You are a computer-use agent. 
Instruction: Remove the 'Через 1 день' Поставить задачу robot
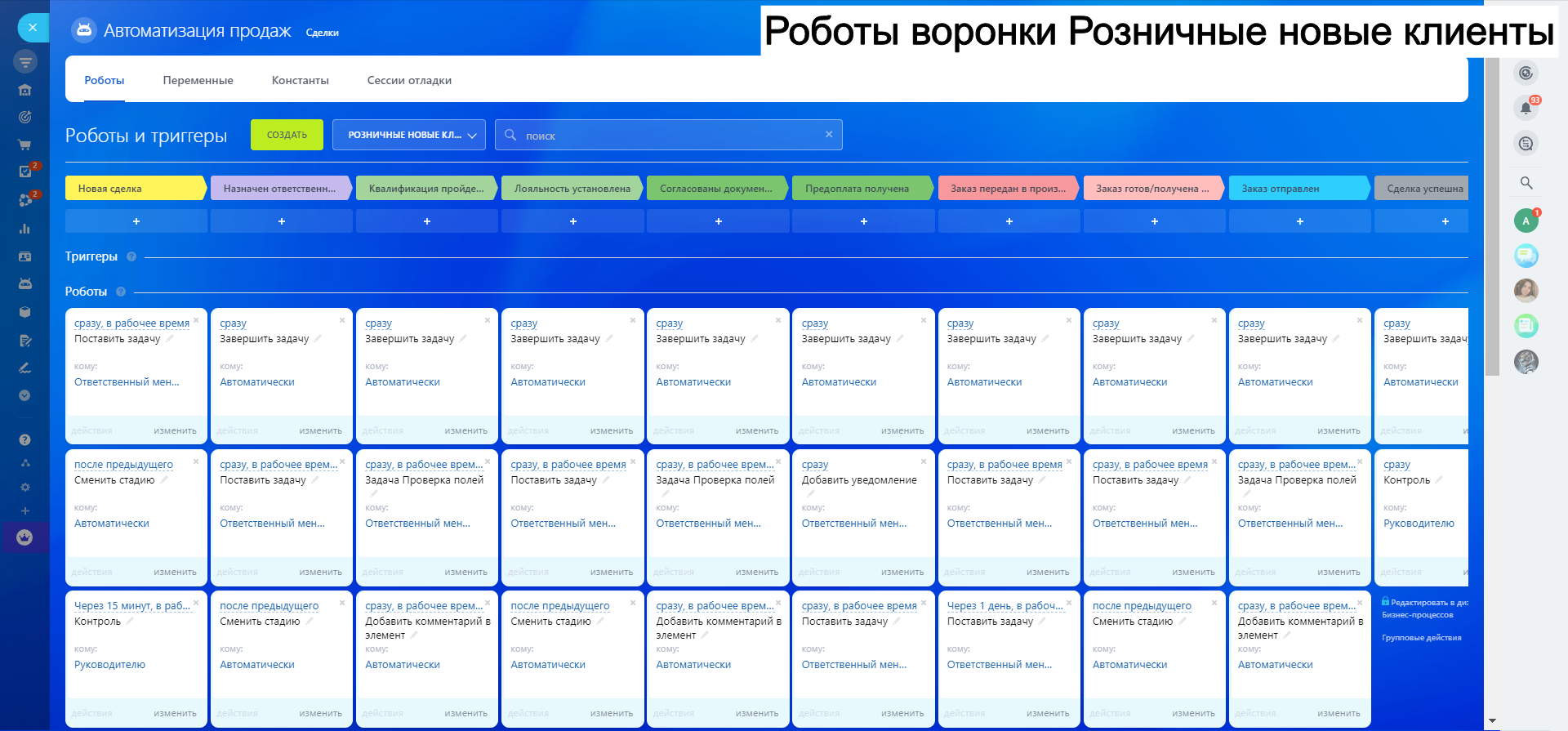tap(1069, 603)
